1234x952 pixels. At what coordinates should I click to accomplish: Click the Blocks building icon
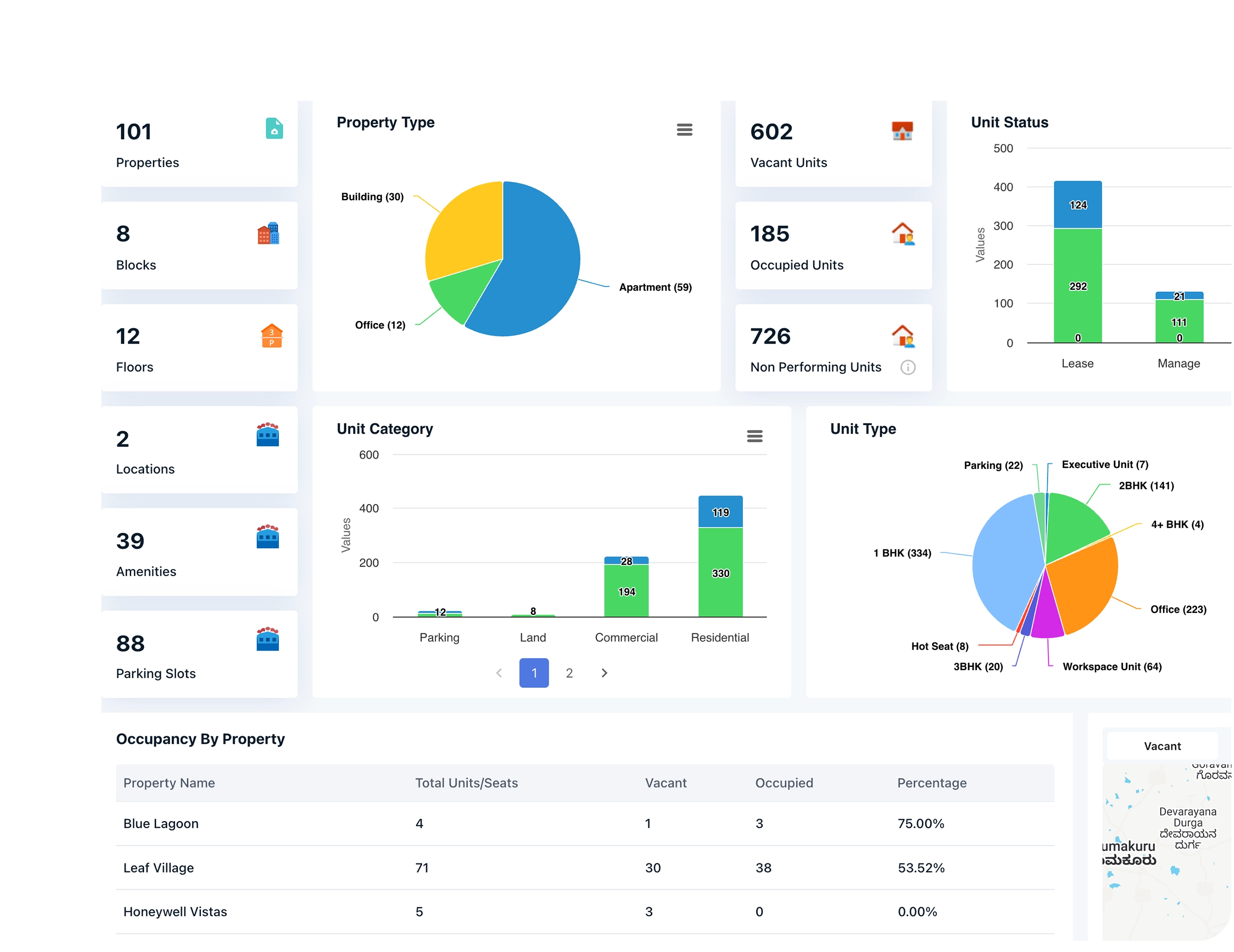(270, 234)
